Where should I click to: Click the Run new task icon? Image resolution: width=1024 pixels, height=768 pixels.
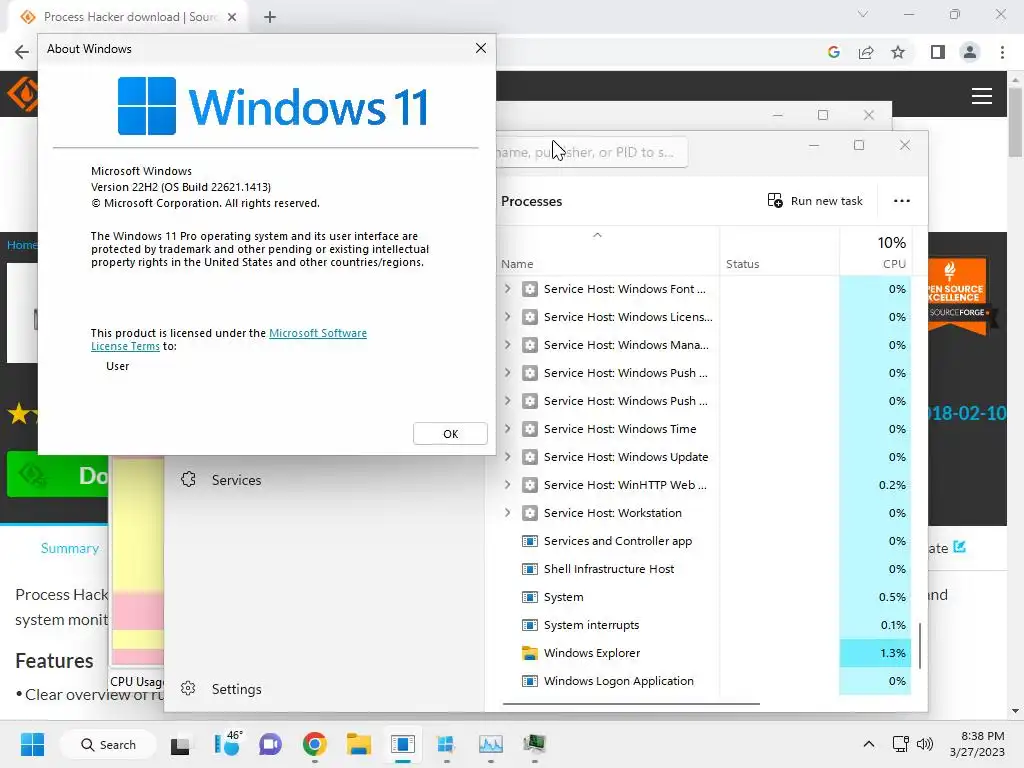[775, 200]
